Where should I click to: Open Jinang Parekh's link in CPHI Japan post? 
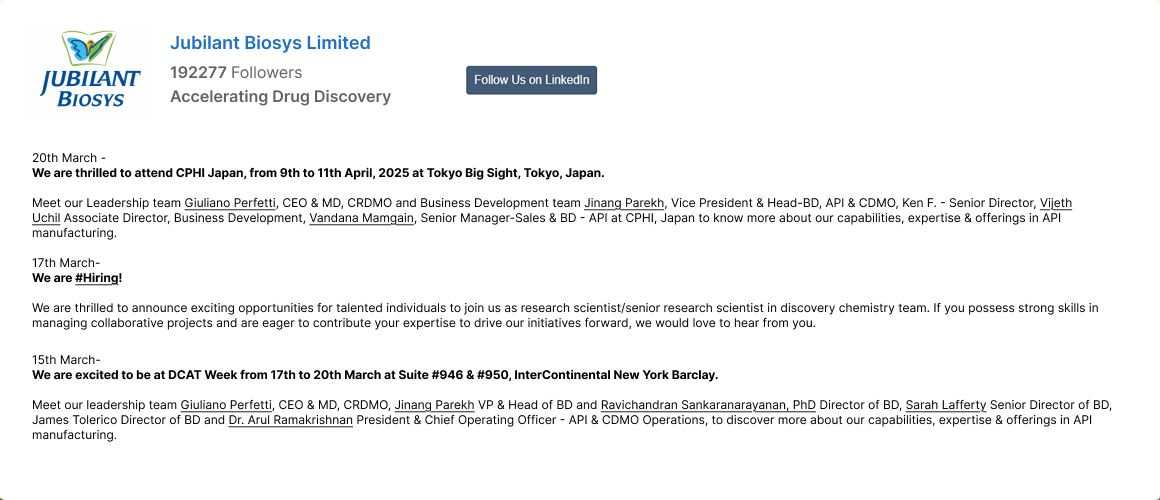624,203
